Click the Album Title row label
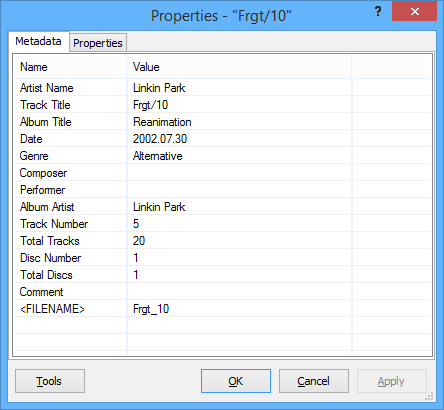 click(x=46, y=122)
